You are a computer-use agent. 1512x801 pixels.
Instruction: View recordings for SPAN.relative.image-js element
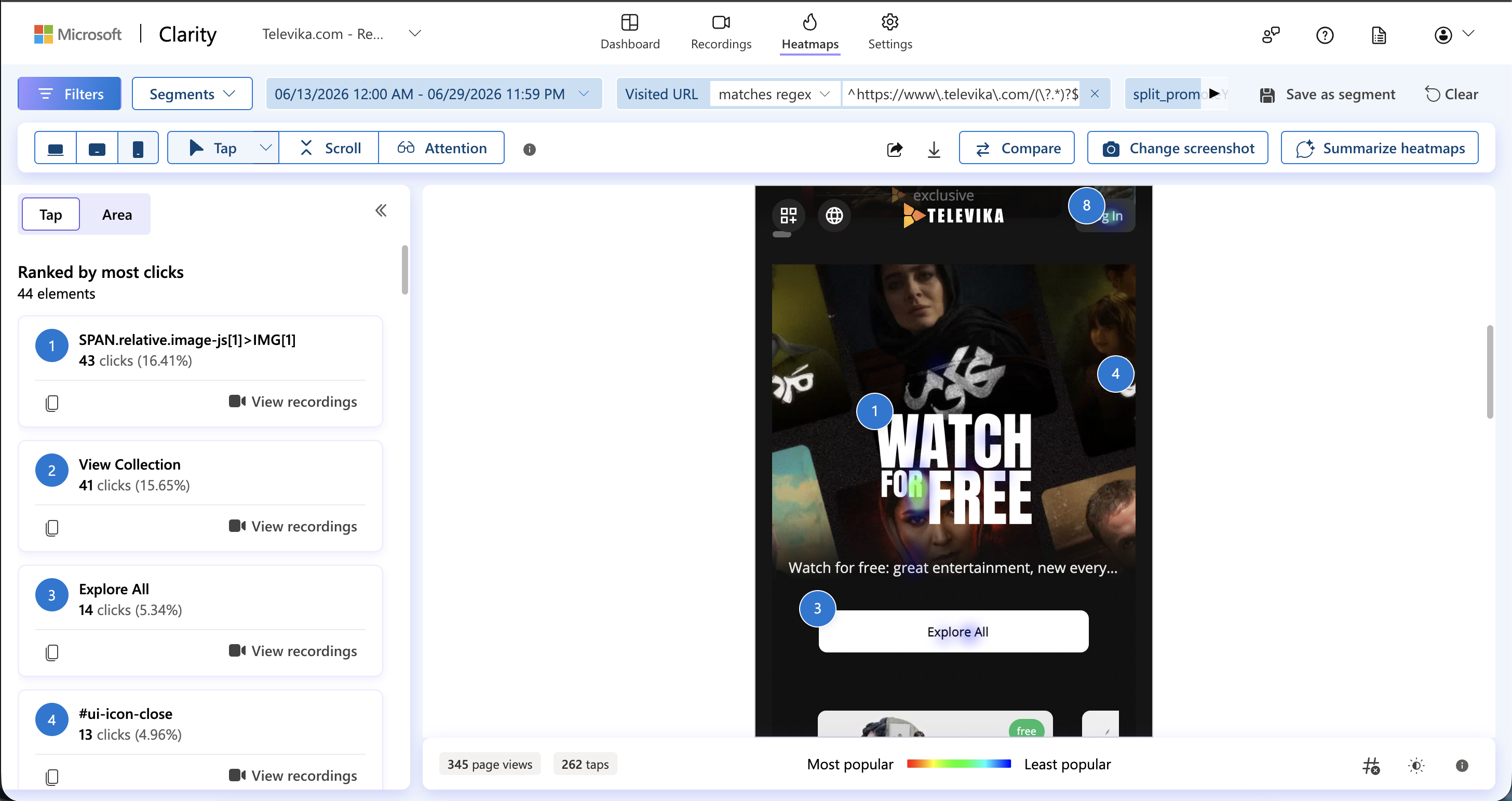tap(292, 402)
